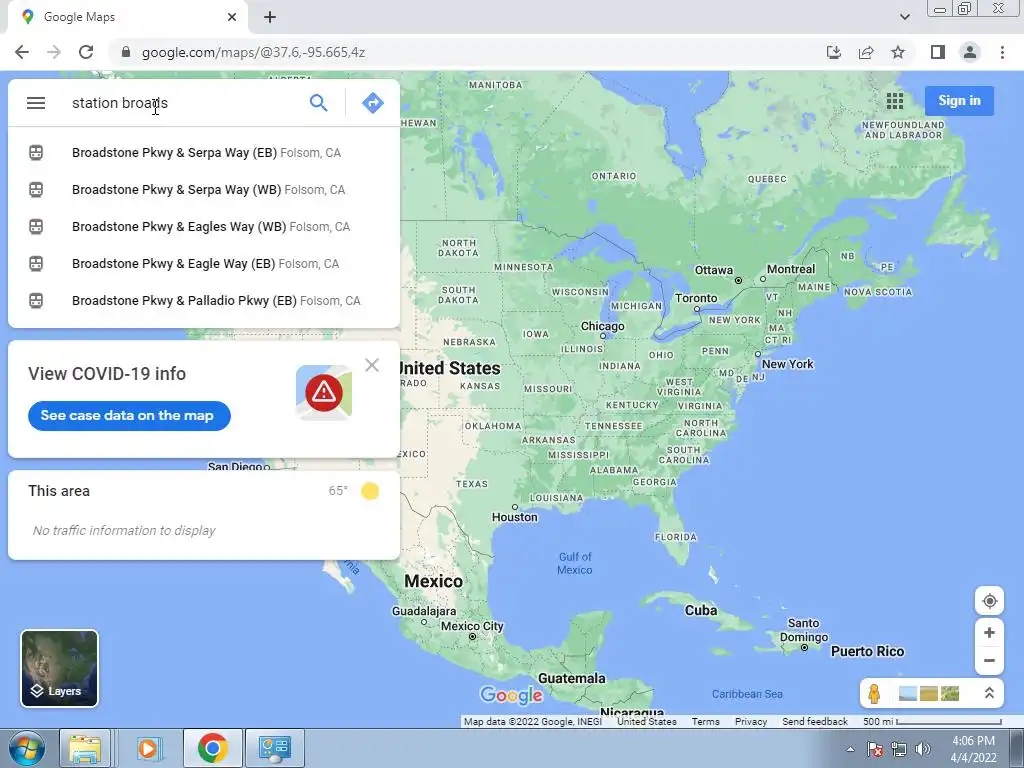Click transit icon beside Serpa Way (EB)
1024x768 pixels.
click(x=36, y=153)
